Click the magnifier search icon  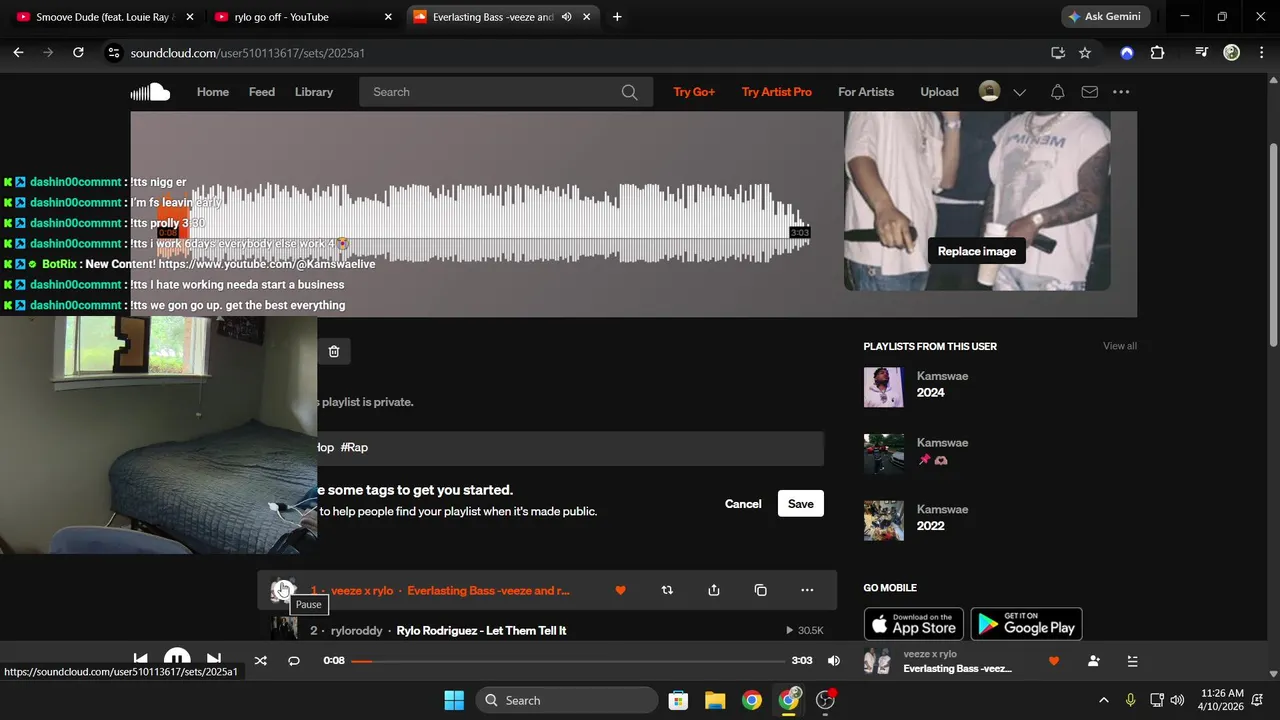pos(629,92)
